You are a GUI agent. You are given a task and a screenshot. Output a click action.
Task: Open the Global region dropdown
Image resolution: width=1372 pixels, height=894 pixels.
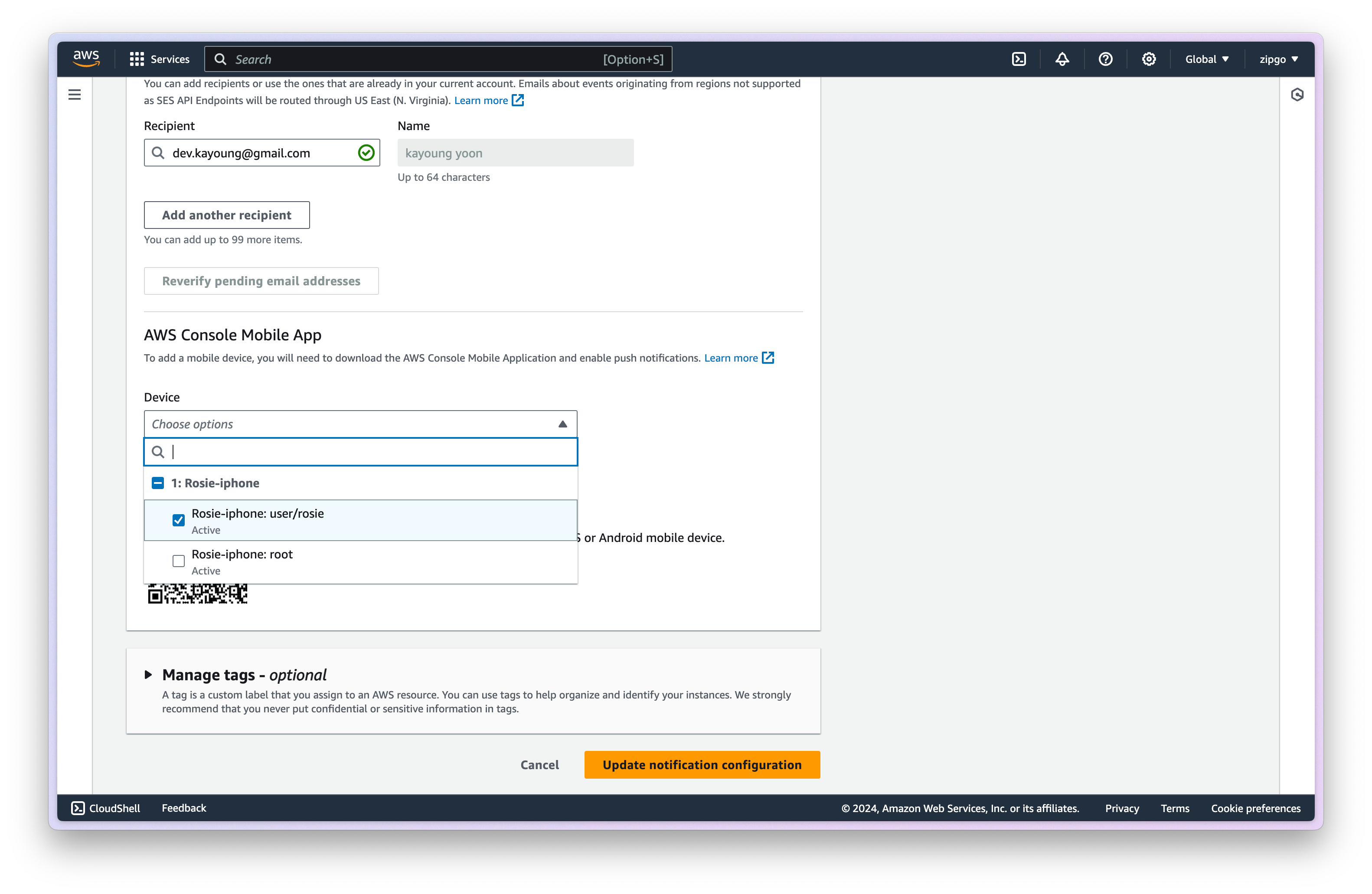click(x=1206, y=59)
